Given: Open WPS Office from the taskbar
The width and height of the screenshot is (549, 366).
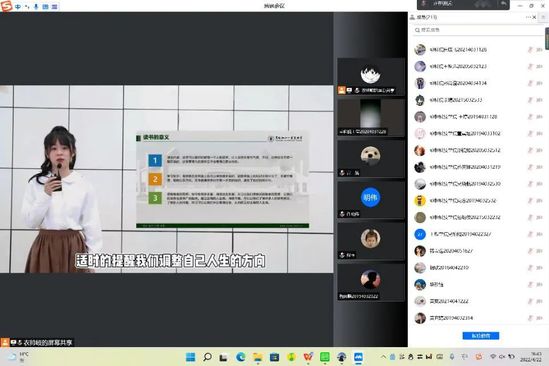Looking at the screenshot, I should (x=308, y=357).
